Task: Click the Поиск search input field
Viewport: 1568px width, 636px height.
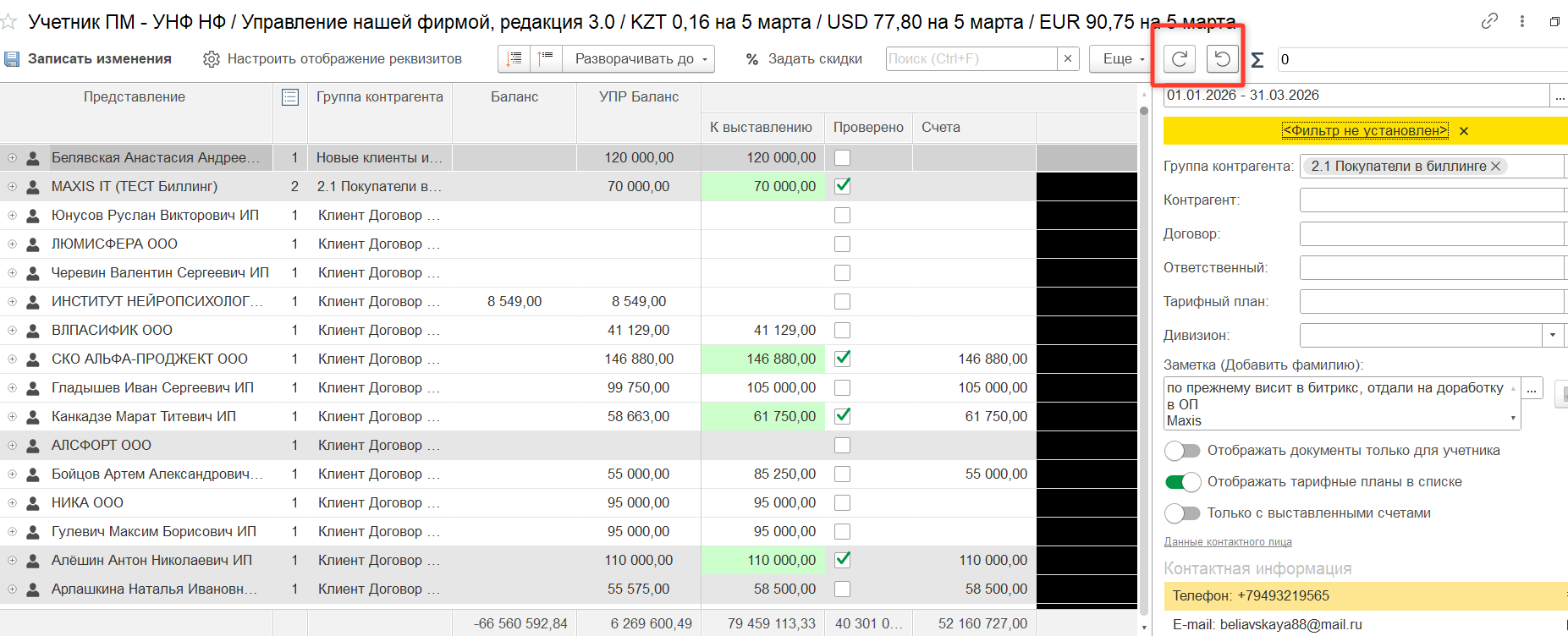Action: 971,59
